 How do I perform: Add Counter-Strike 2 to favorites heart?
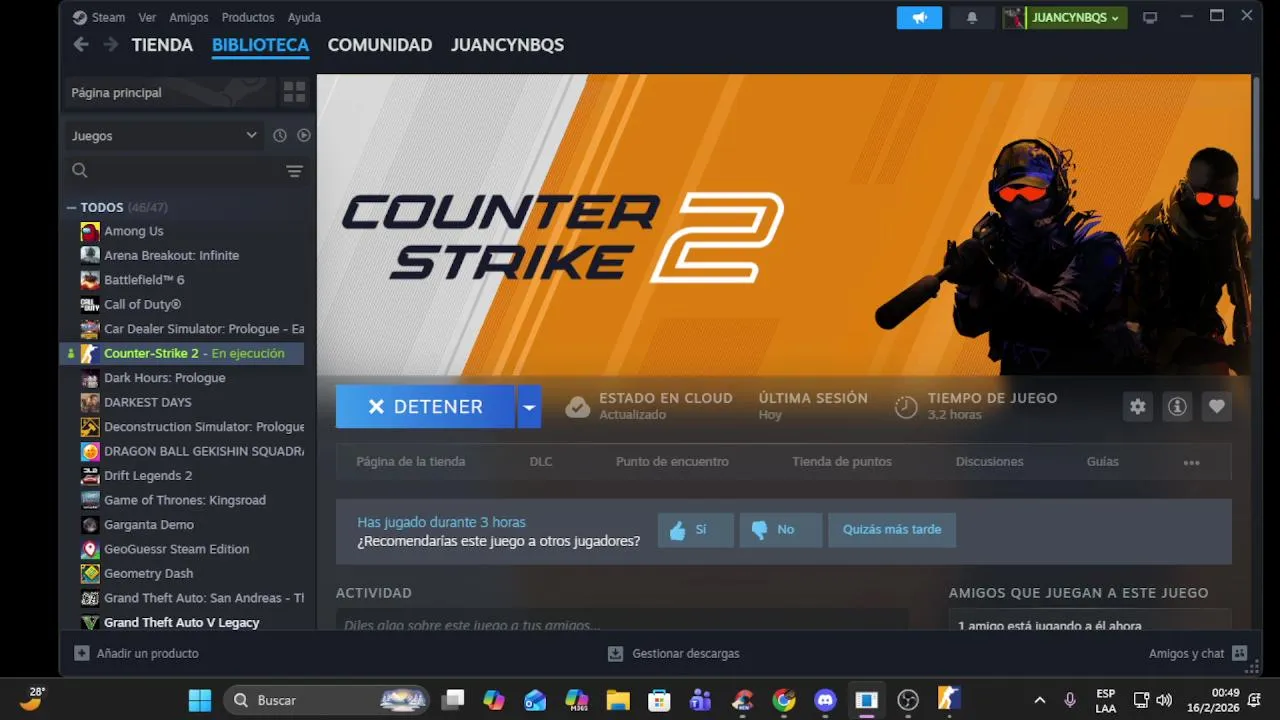[x=1217, y=406]
